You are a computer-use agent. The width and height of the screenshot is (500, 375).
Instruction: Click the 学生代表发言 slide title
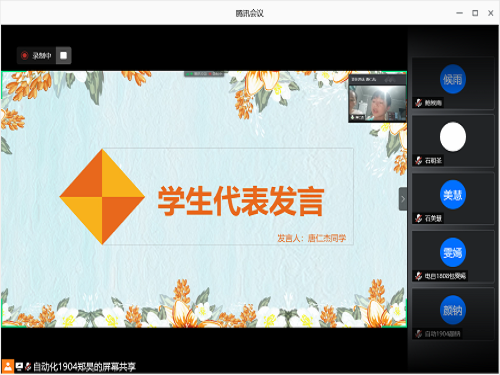point(241,201)
